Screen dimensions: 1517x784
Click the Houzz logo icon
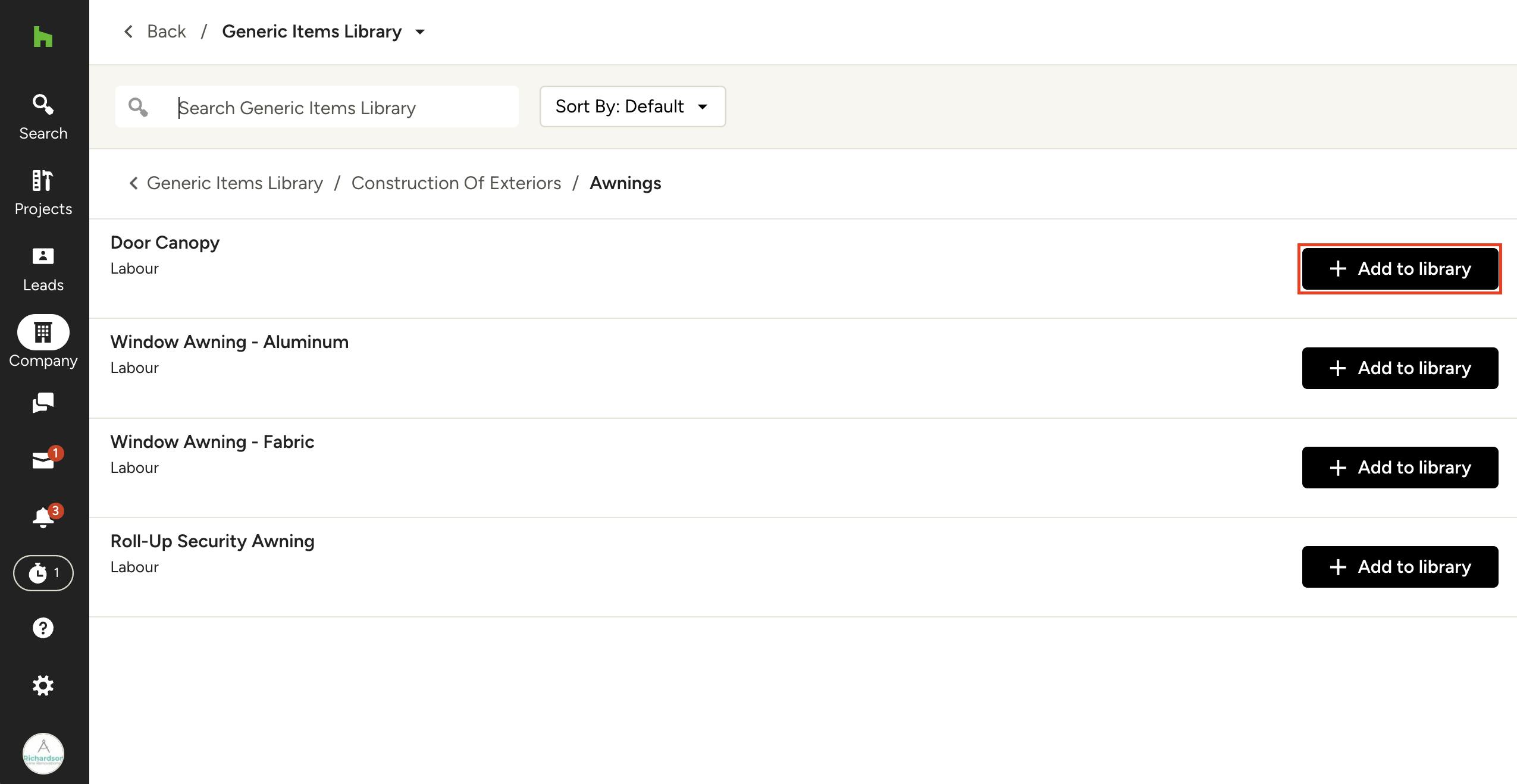click(43, 37)
